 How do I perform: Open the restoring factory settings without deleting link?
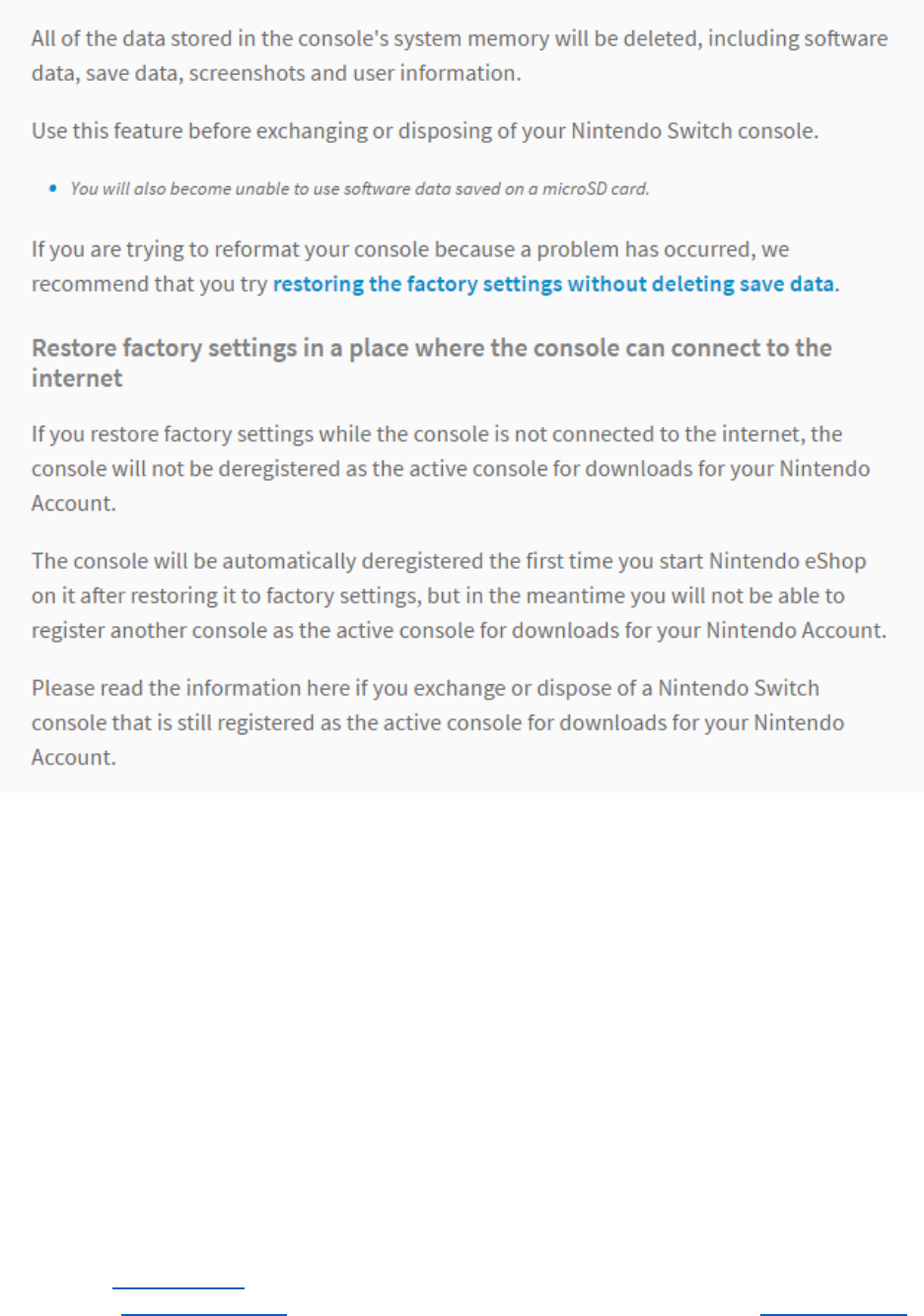click(x=553, y=284)
